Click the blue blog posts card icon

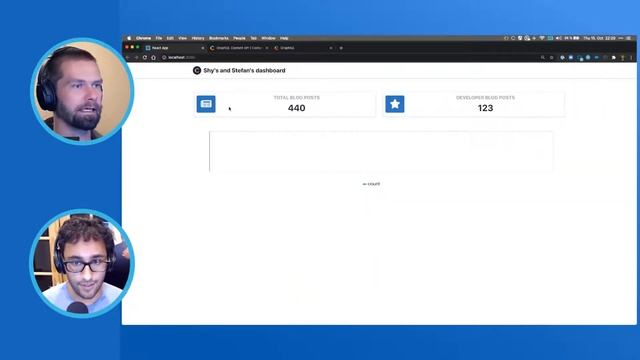tap(206, 104)
